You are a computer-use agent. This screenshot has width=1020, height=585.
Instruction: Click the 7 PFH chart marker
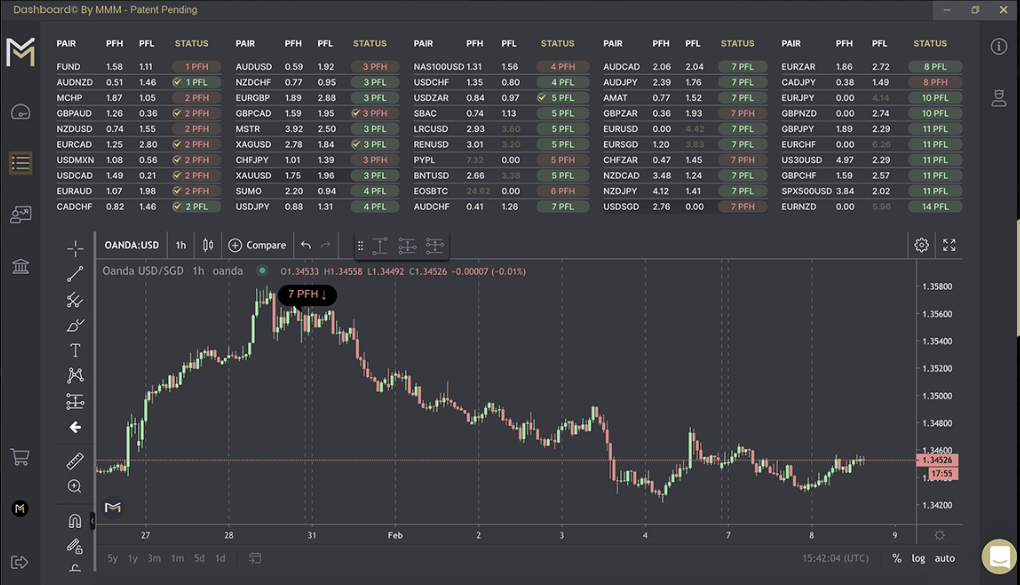click(307, 295)
